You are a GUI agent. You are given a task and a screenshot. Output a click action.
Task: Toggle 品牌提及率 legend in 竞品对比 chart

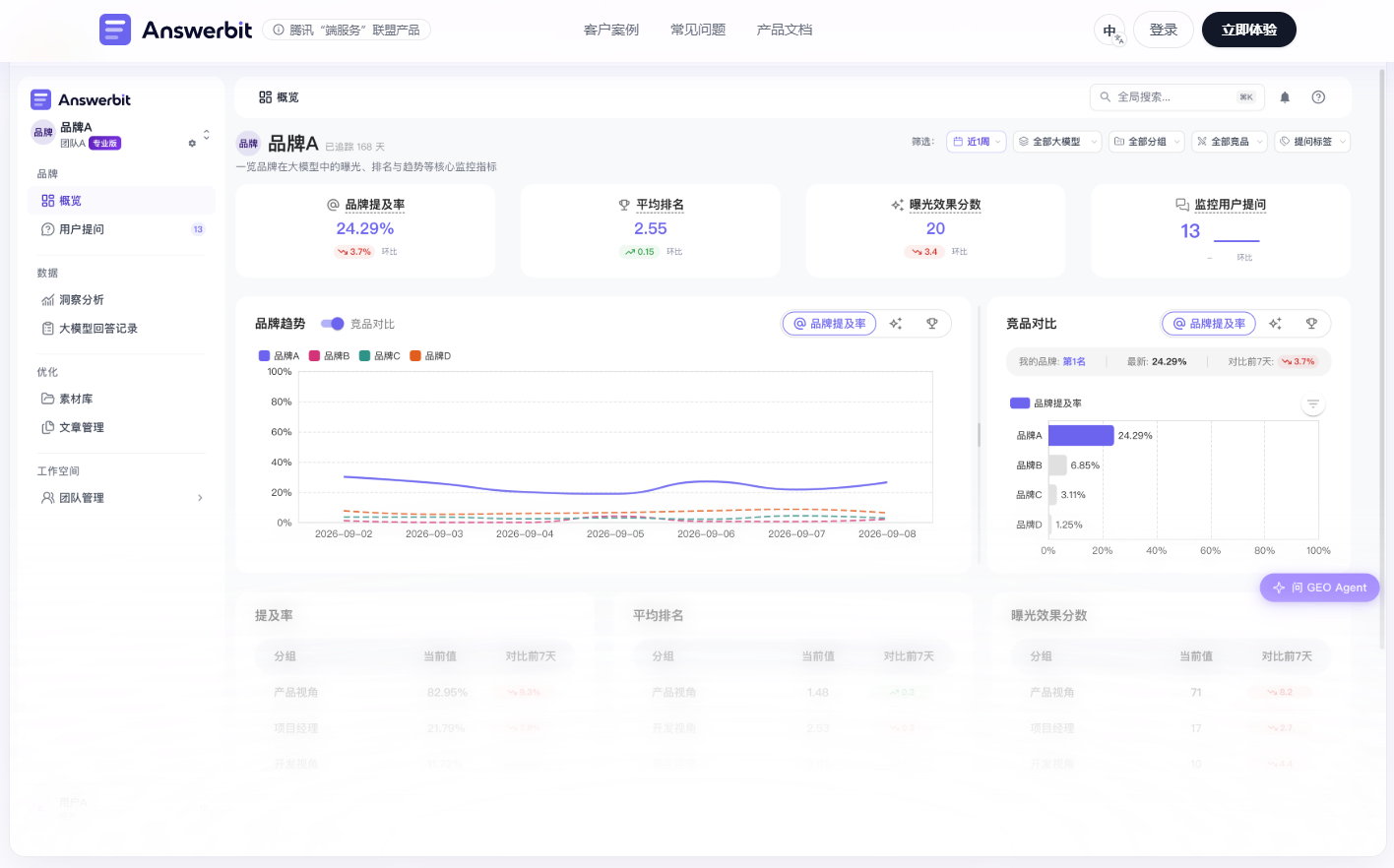tap(1045, 403)
